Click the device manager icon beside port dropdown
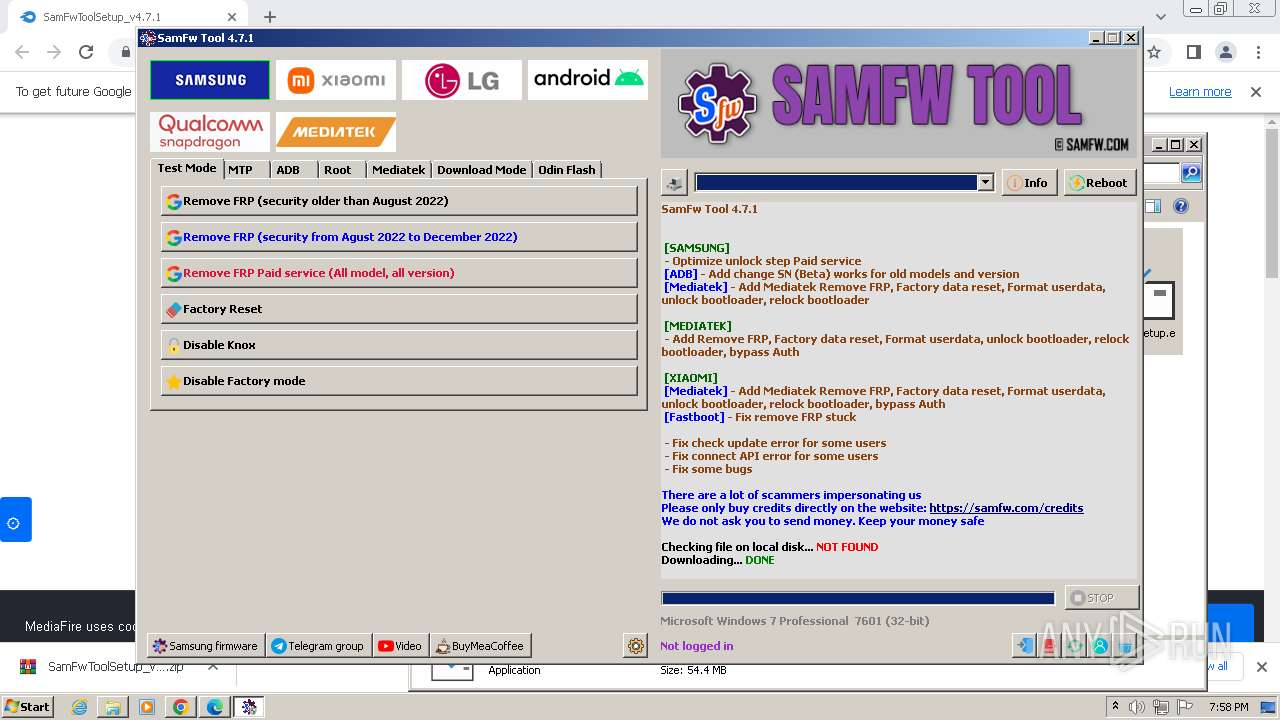The width and height of the screenshot is (1280, 720). pos(674,183)
